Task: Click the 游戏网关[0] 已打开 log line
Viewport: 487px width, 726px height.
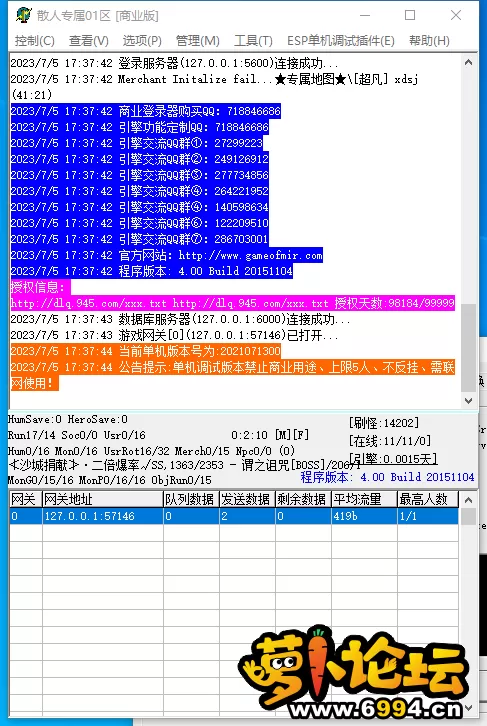Action: [174, 335]
